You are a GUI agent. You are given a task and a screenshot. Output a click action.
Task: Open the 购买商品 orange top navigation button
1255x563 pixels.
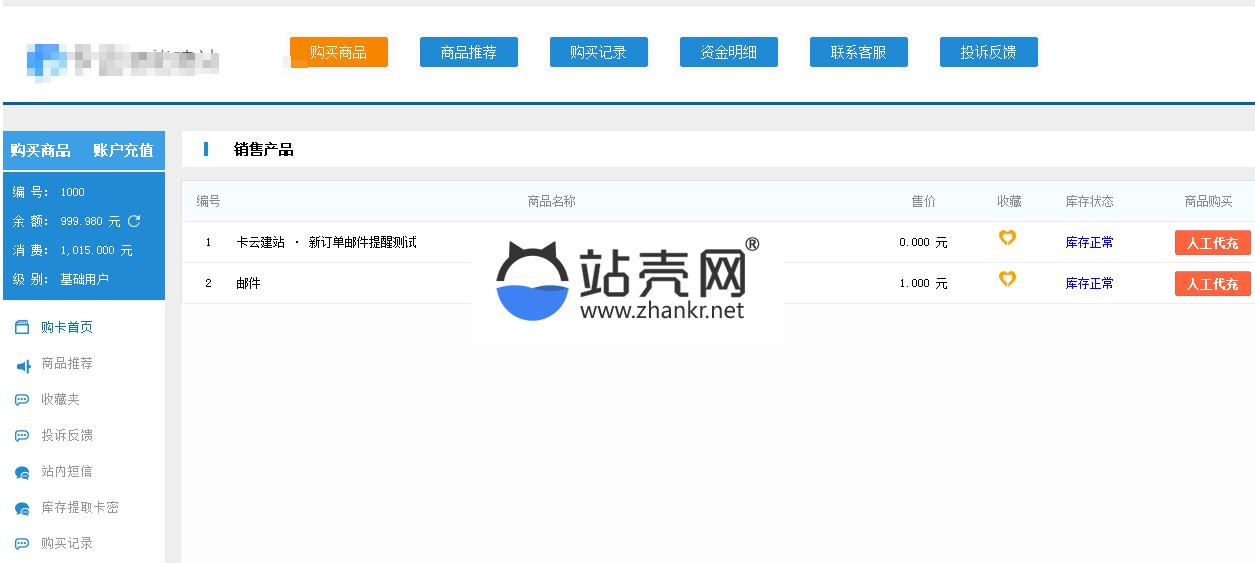338,52
